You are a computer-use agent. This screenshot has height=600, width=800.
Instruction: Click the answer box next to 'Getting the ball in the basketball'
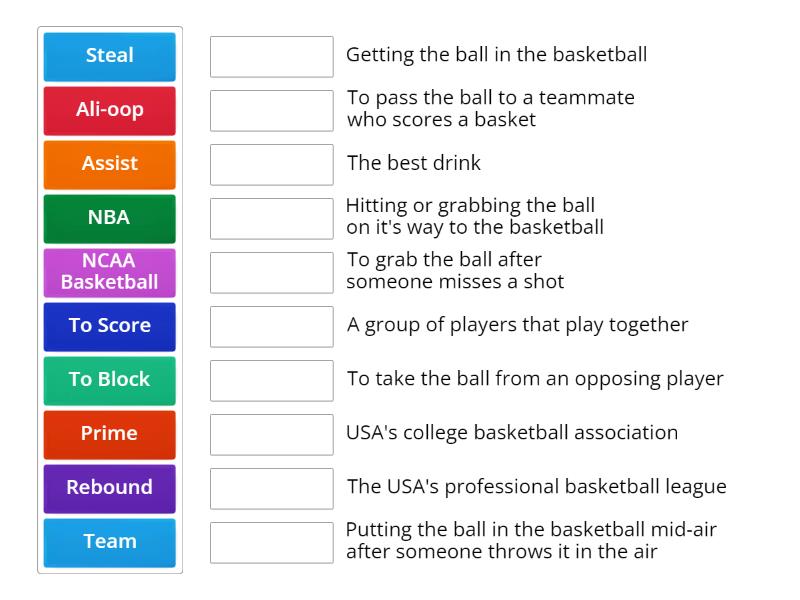click(x=272, y=57)
